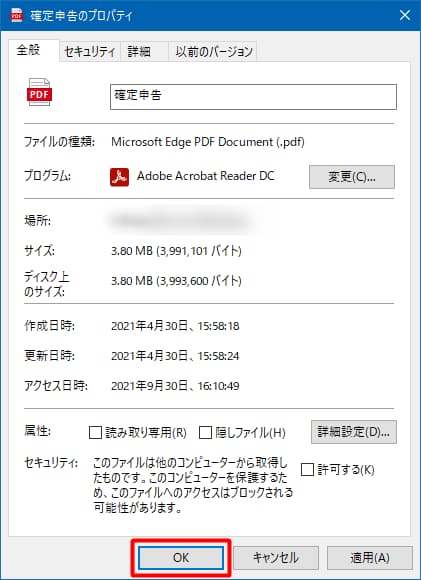
Task: Open 詳細設定(D)... attributes settings
Action: click(x=354, y=432)
